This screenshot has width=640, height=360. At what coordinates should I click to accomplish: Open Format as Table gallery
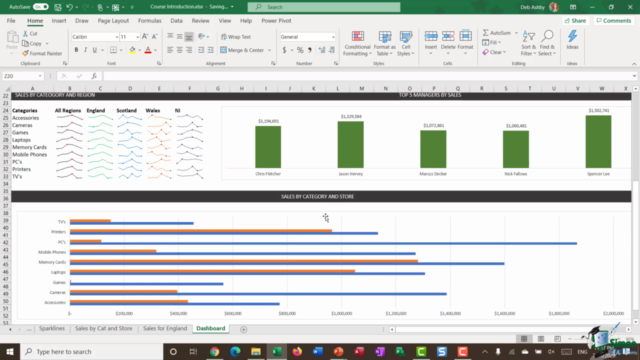tap(384, 43)
